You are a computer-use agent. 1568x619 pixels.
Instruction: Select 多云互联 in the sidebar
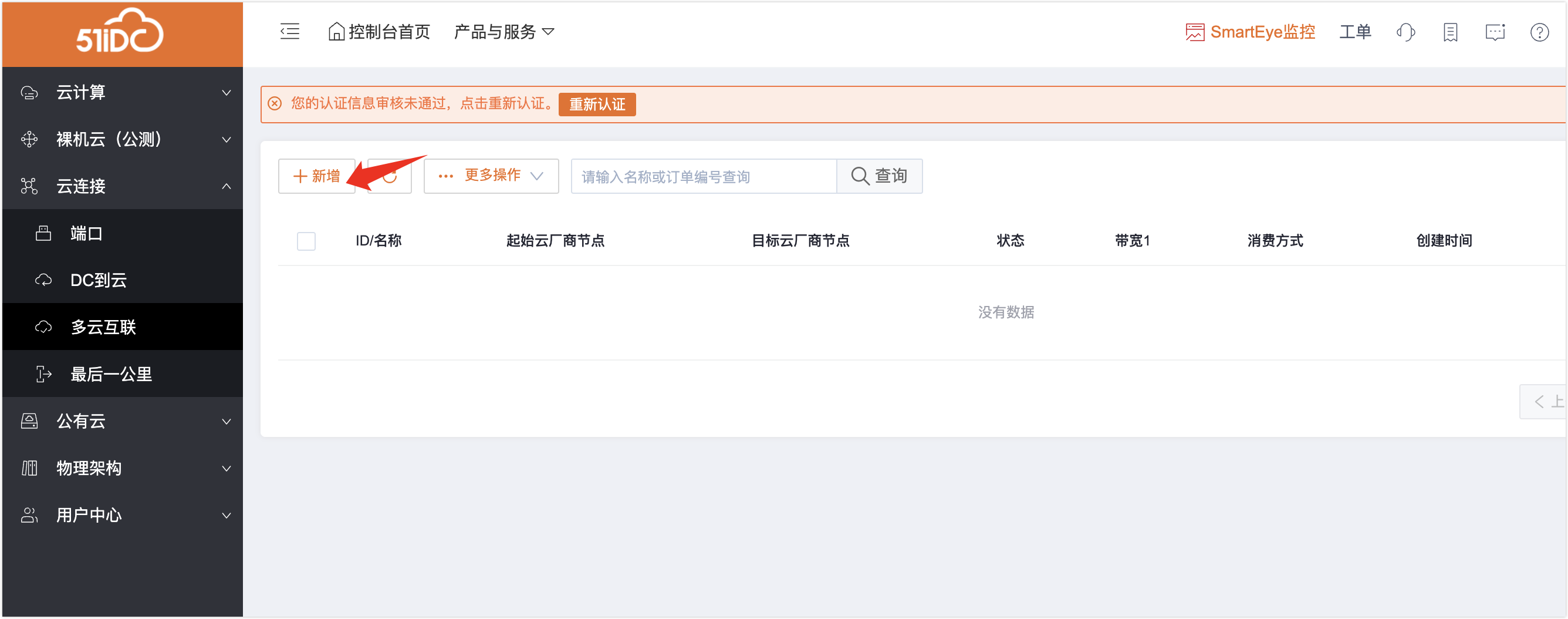point(103,327)
